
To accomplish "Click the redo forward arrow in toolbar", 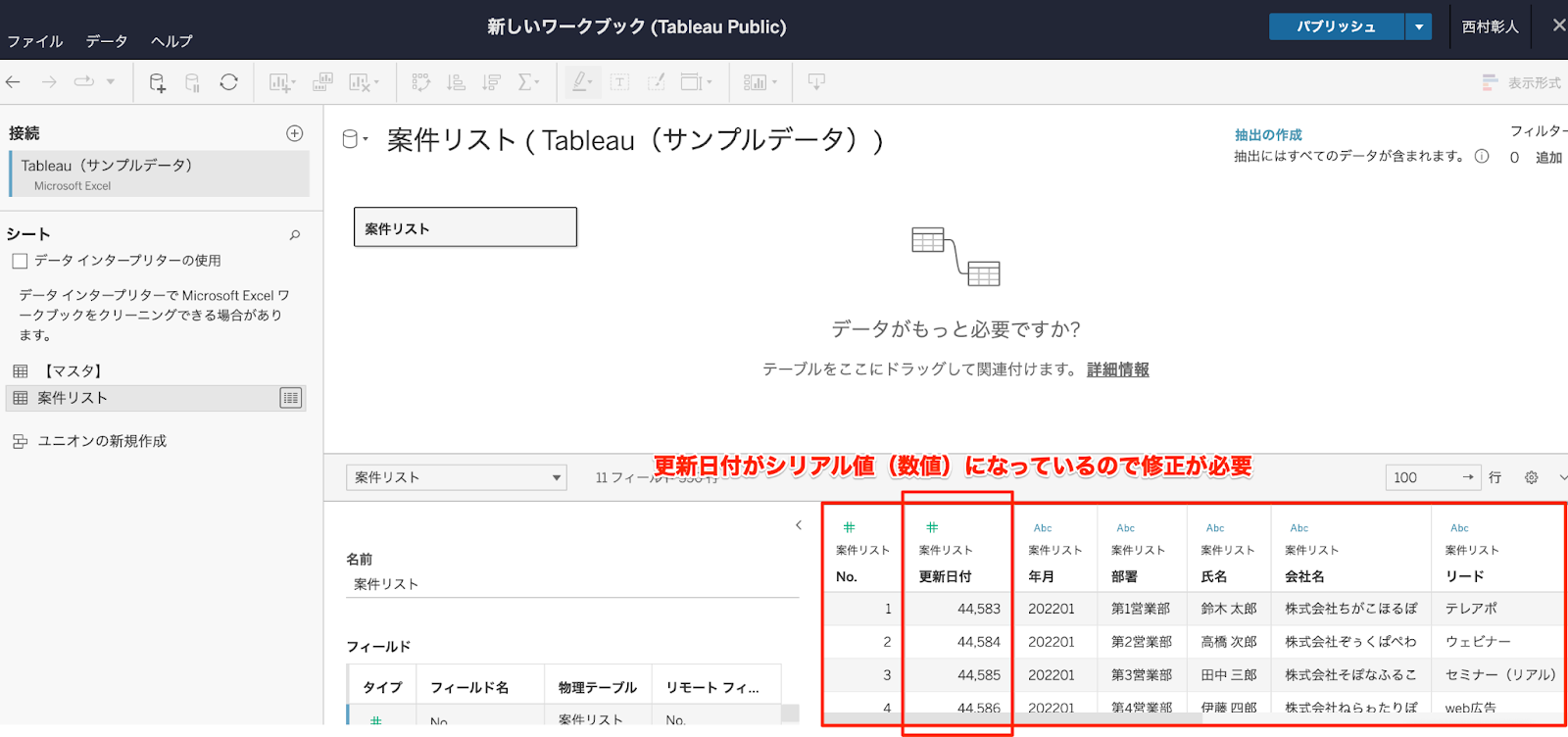I will (49, 82).
